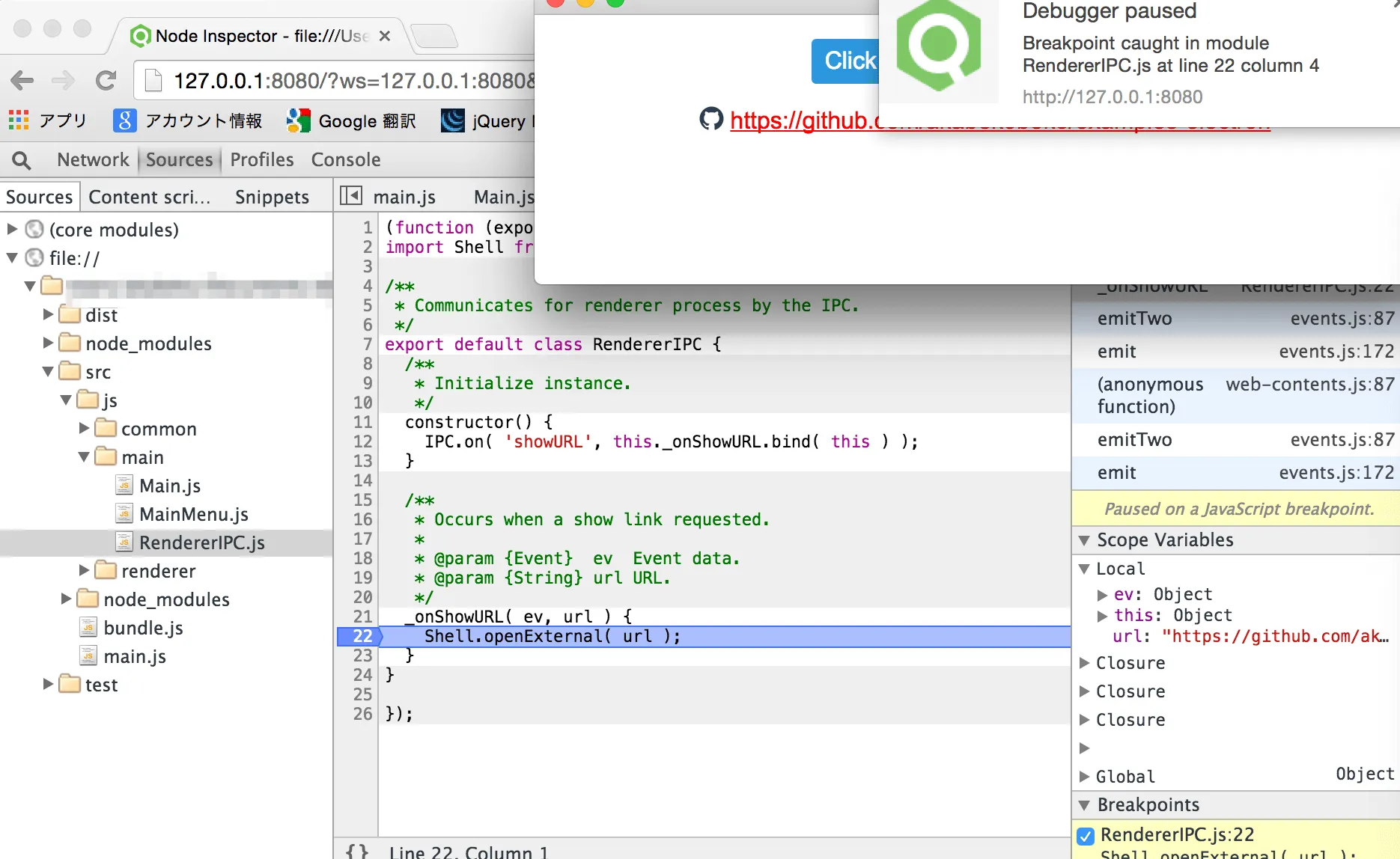
Task: Click the browser reload icon
Action: pyautogui.click(x=106, y=80)
